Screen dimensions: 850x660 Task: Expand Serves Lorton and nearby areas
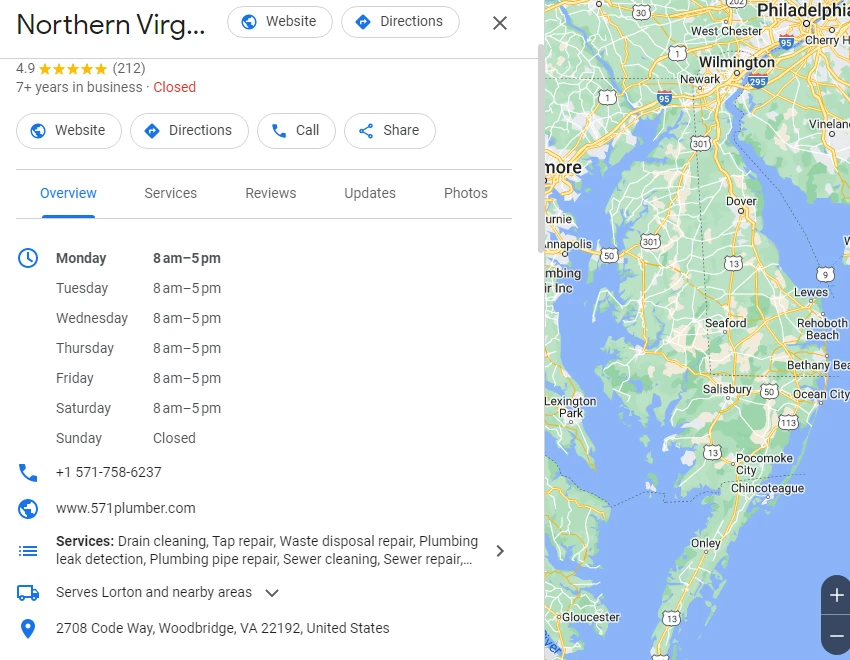point(270,592)
